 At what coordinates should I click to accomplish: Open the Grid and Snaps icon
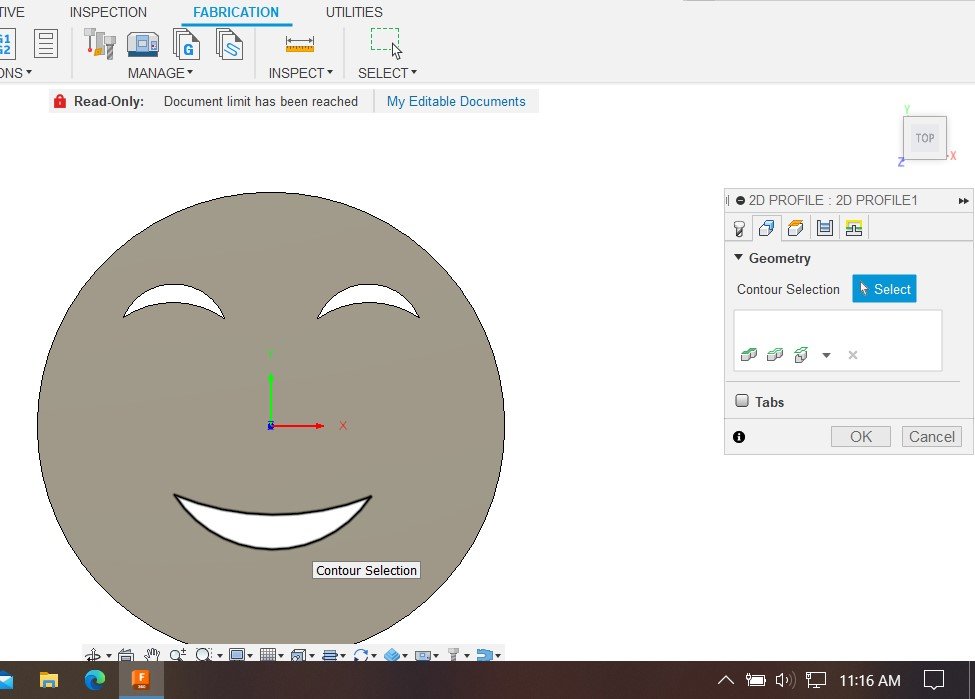click(268, 655)
